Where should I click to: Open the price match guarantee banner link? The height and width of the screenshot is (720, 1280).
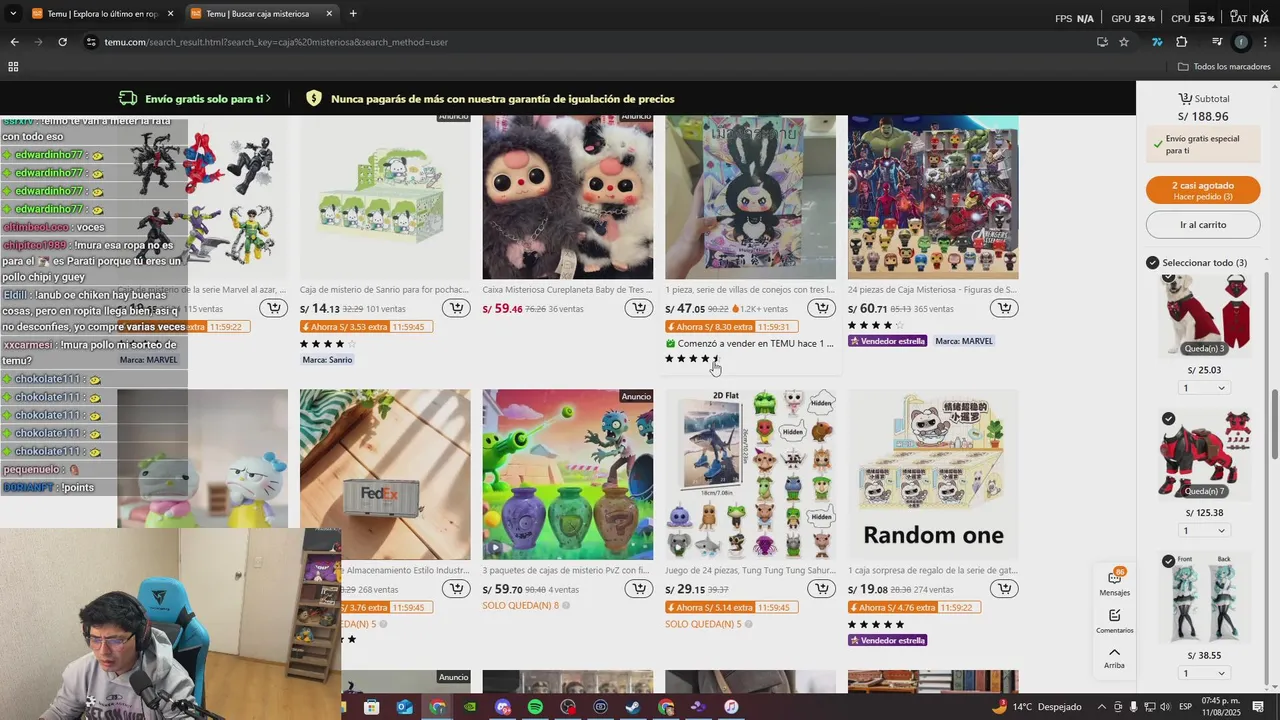[490, 99]
